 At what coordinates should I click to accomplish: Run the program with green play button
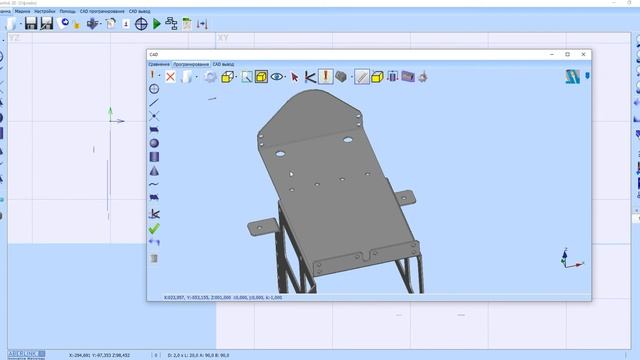[157, 24]
